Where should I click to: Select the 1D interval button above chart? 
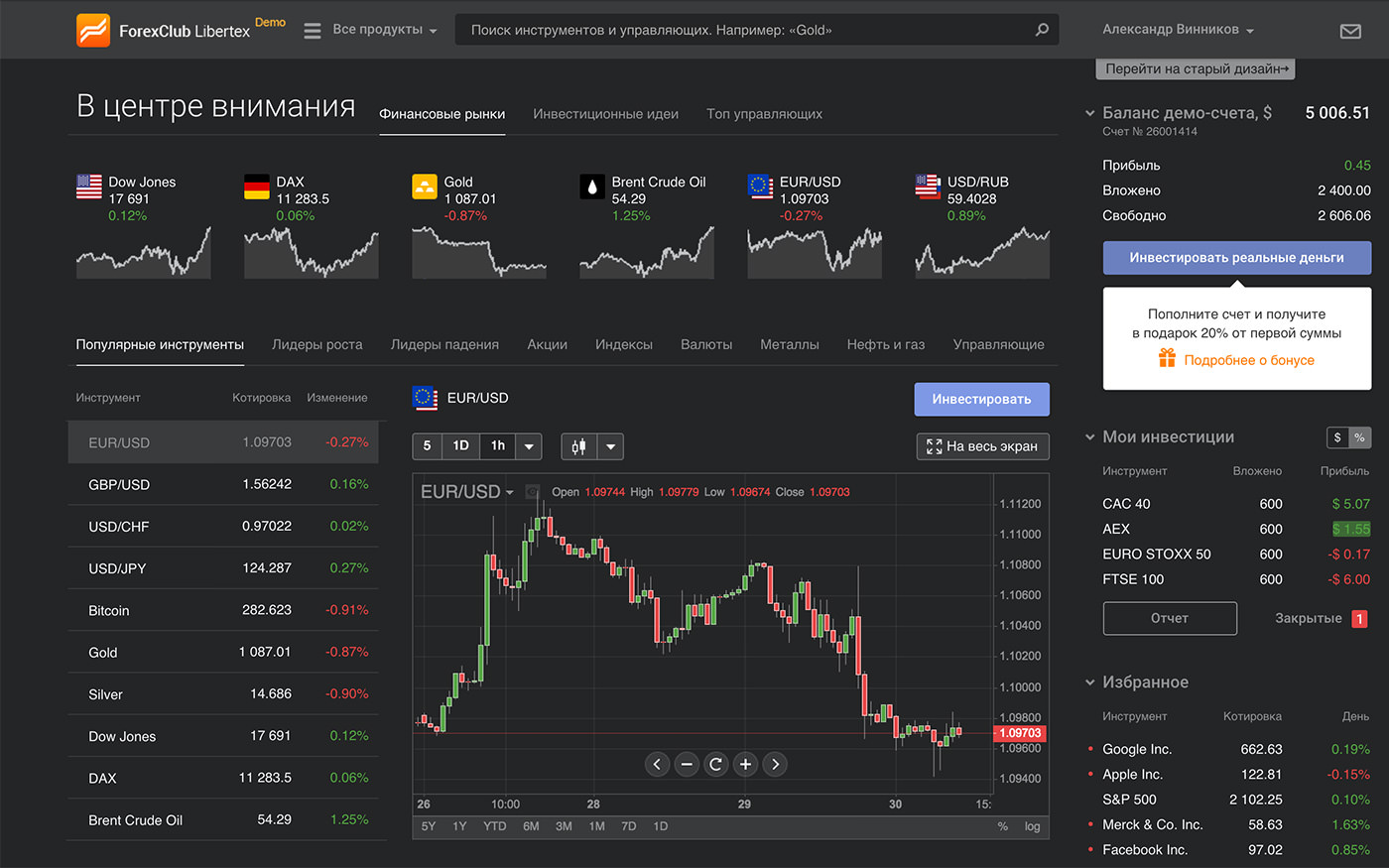[461, 446]
